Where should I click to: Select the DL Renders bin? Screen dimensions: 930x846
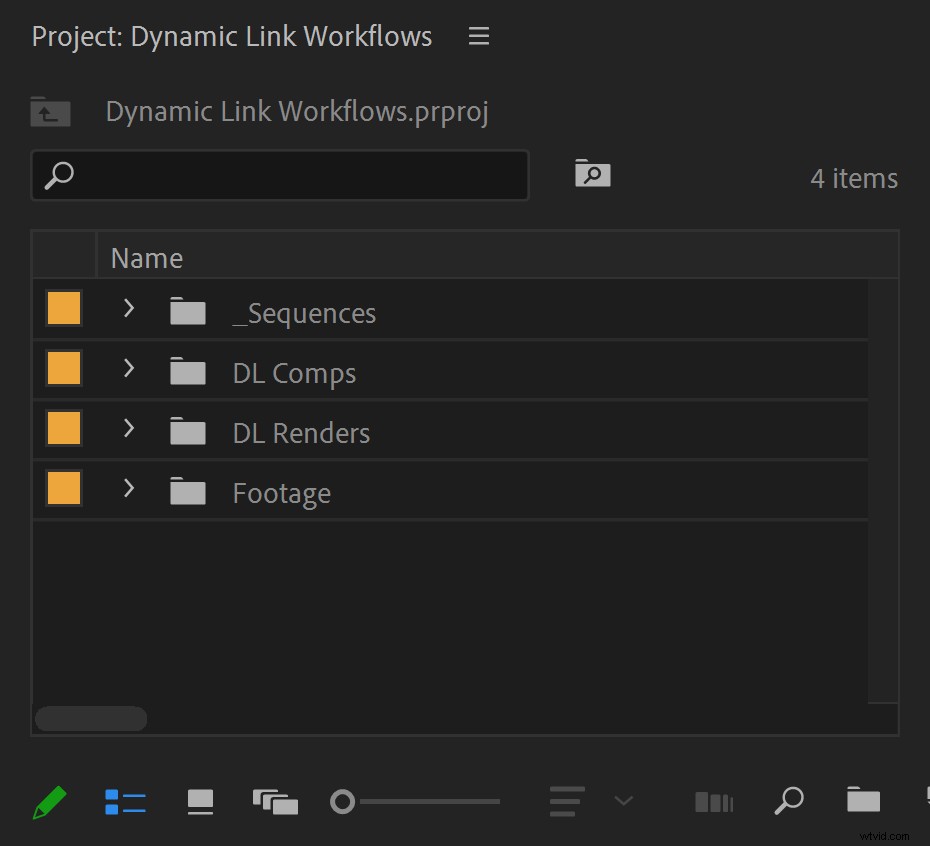[301, 432]
